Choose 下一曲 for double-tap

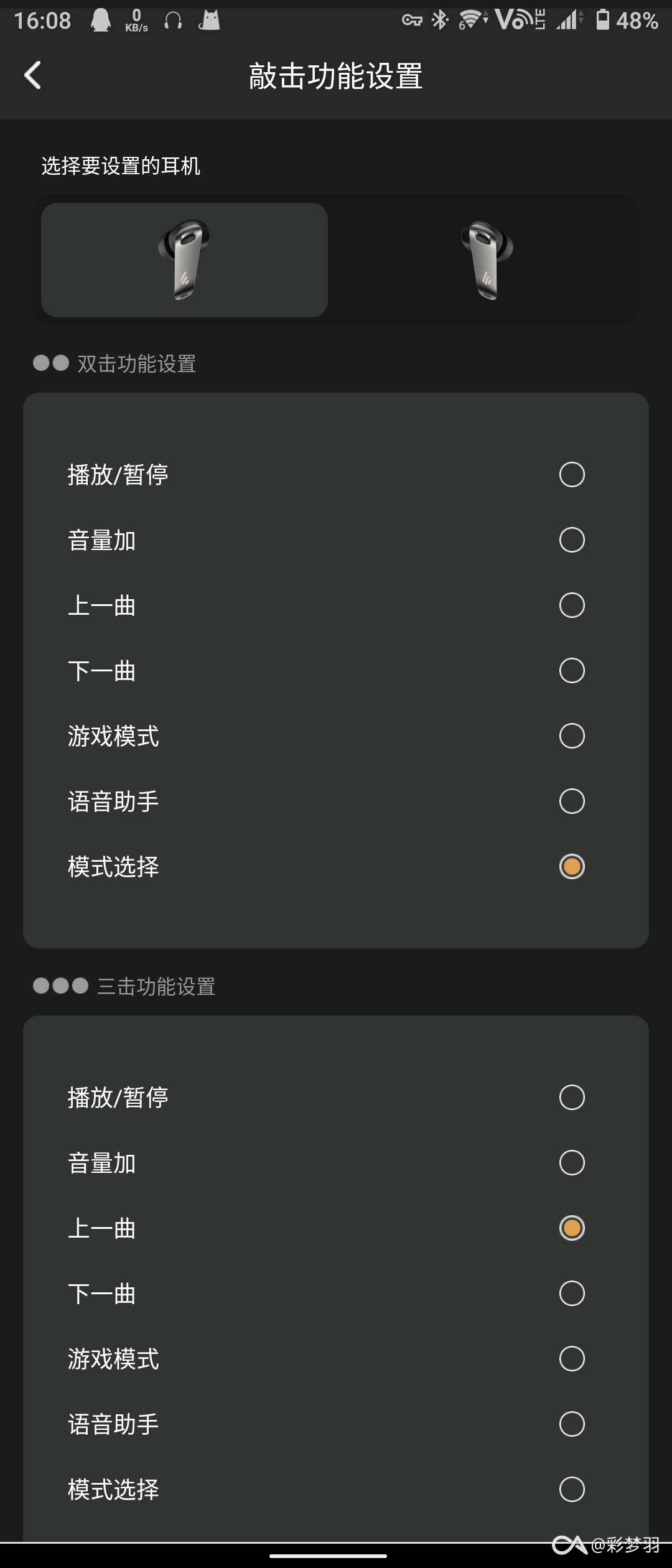(x=336, y=671)
